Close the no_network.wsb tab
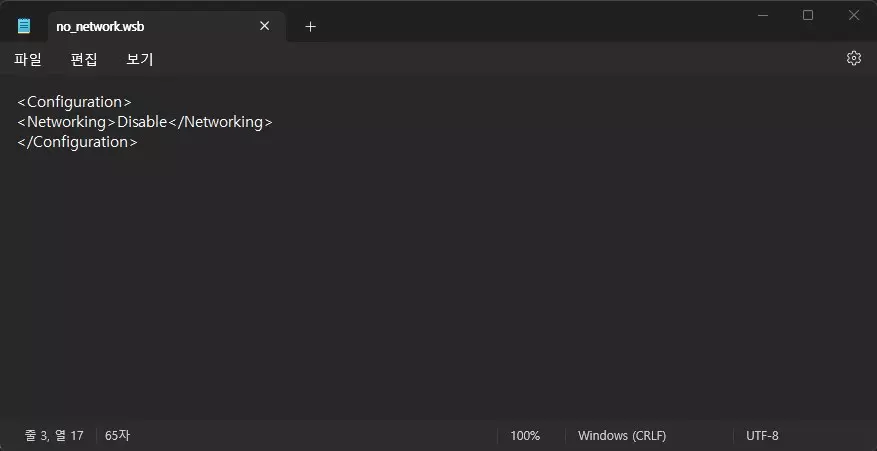Image resolution: width=877 pixels, height=451 pixels. pos(265,26)
